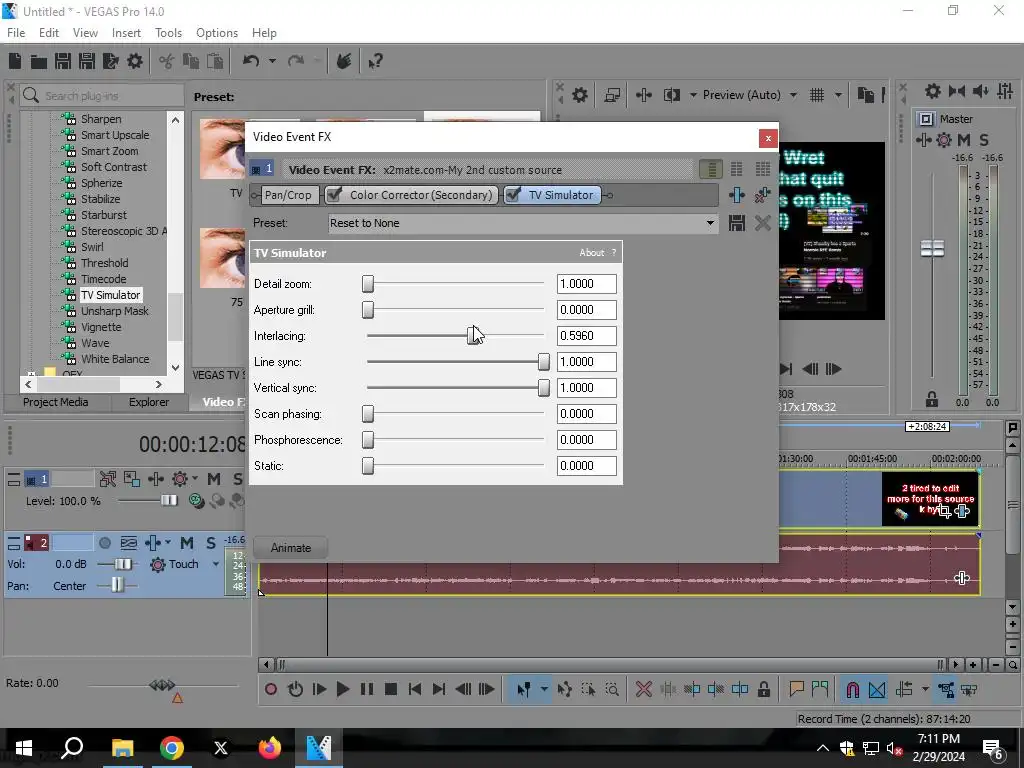
Task: Click the Remove Selected Plug-In icon
Action: [x=762, y=195]
